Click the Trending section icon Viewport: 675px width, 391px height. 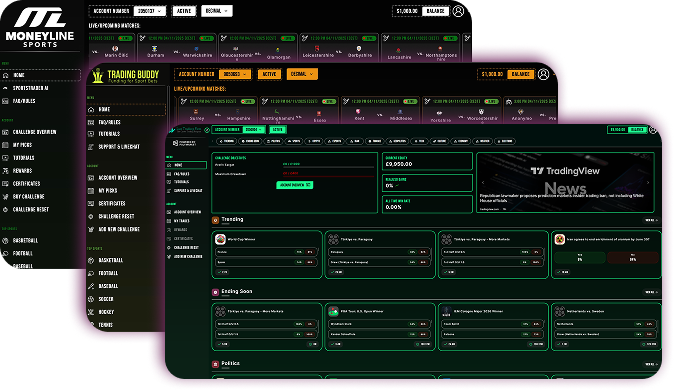[x=215, y=220]
